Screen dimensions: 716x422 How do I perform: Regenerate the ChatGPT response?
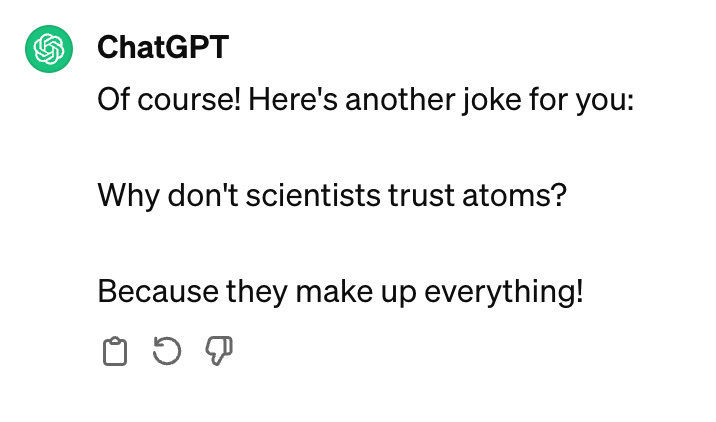166,351
